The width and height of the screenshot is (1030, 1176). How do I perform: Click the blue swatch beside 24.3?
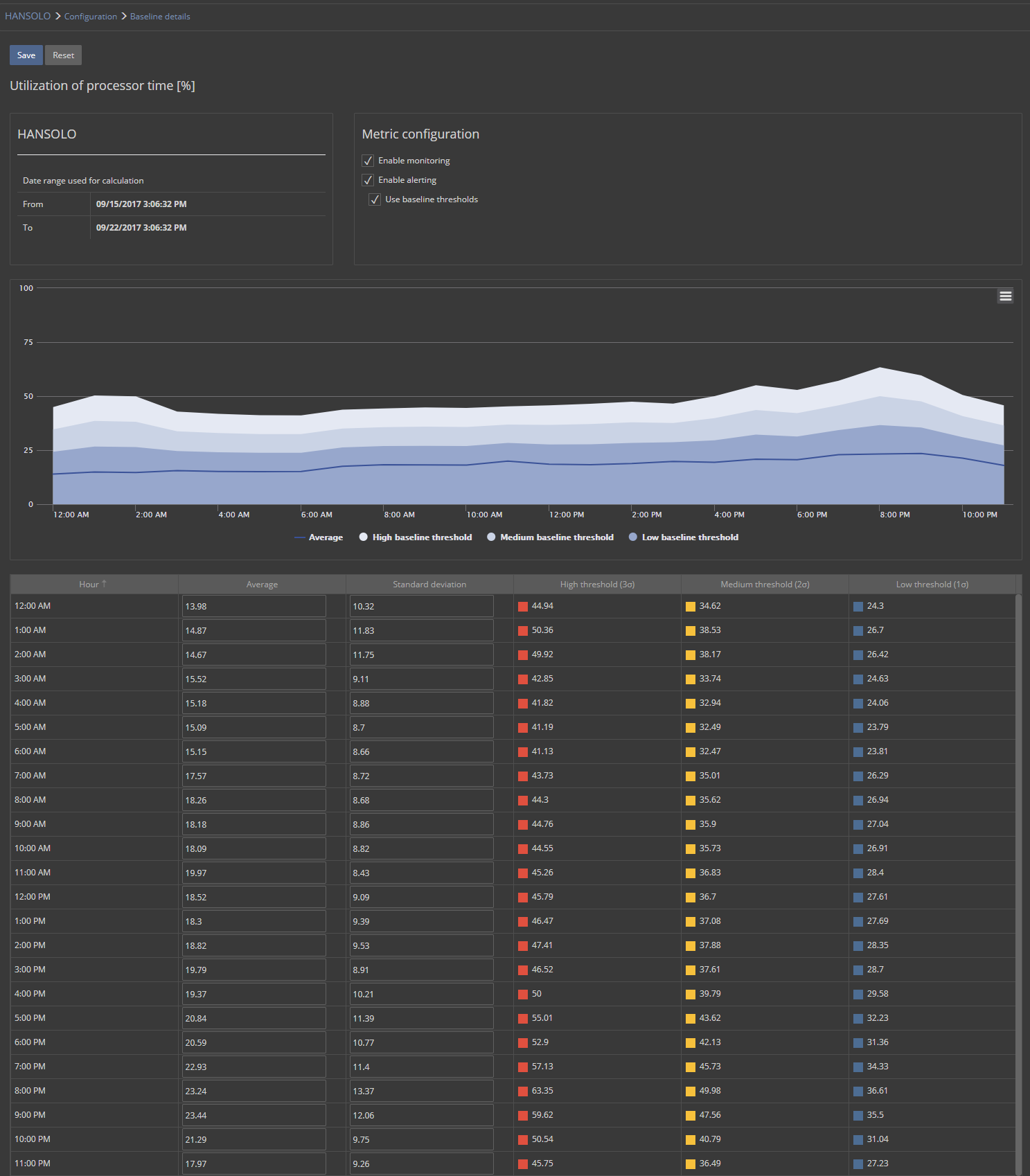858,607
